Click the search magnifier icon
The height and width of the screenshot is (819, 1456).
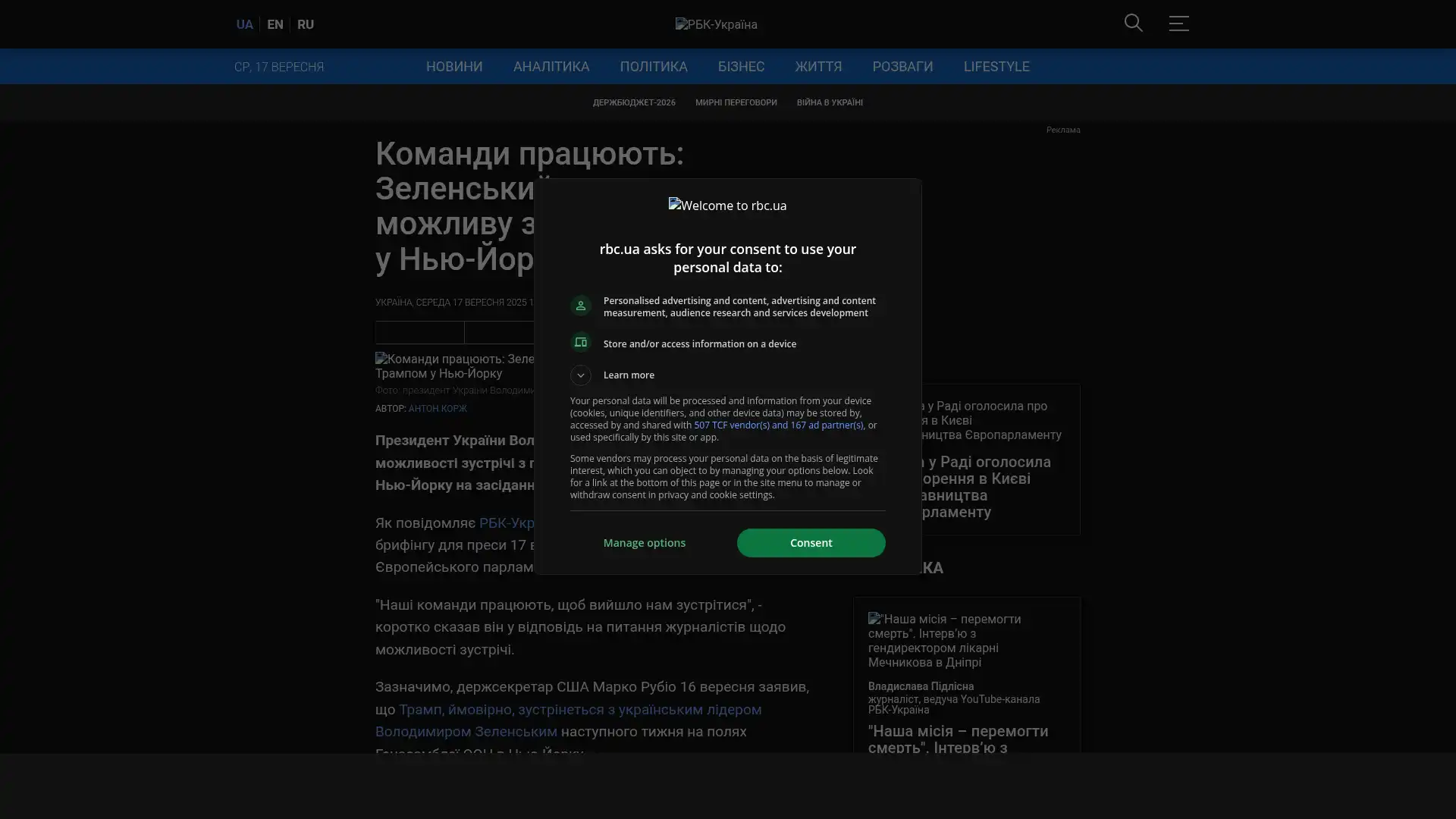[1133, 24]
